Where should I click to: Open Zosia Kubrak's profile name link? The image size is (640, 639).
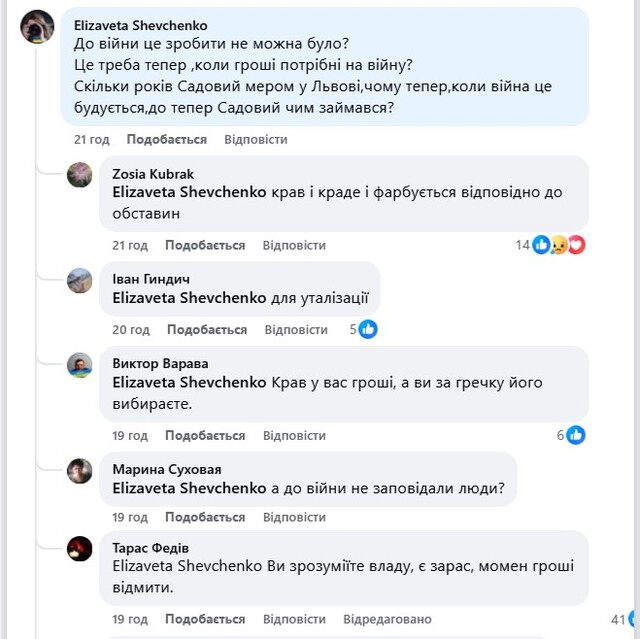point(153,174)
